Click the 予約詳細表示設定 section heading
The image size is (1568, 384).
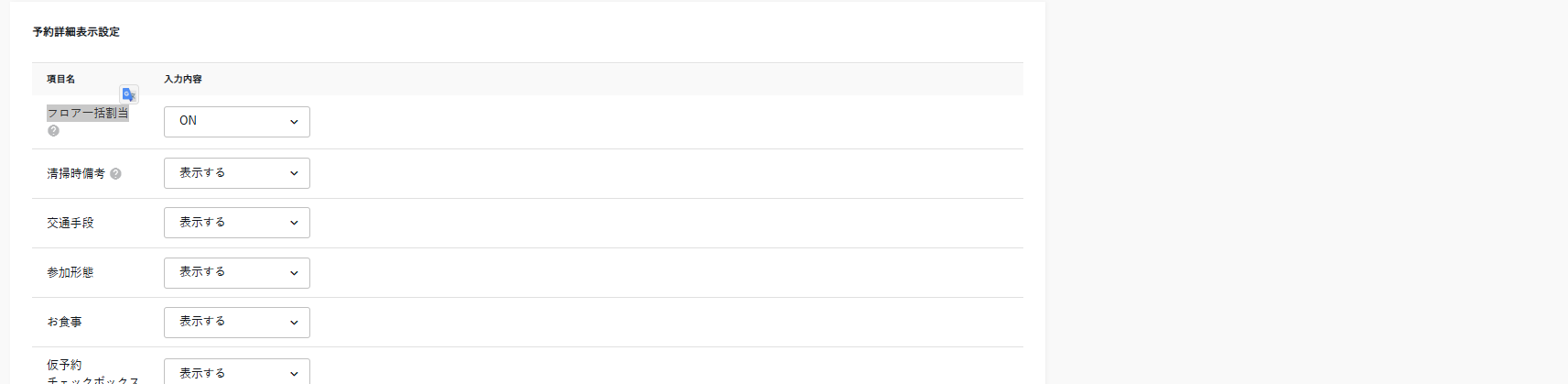point(76,32)
